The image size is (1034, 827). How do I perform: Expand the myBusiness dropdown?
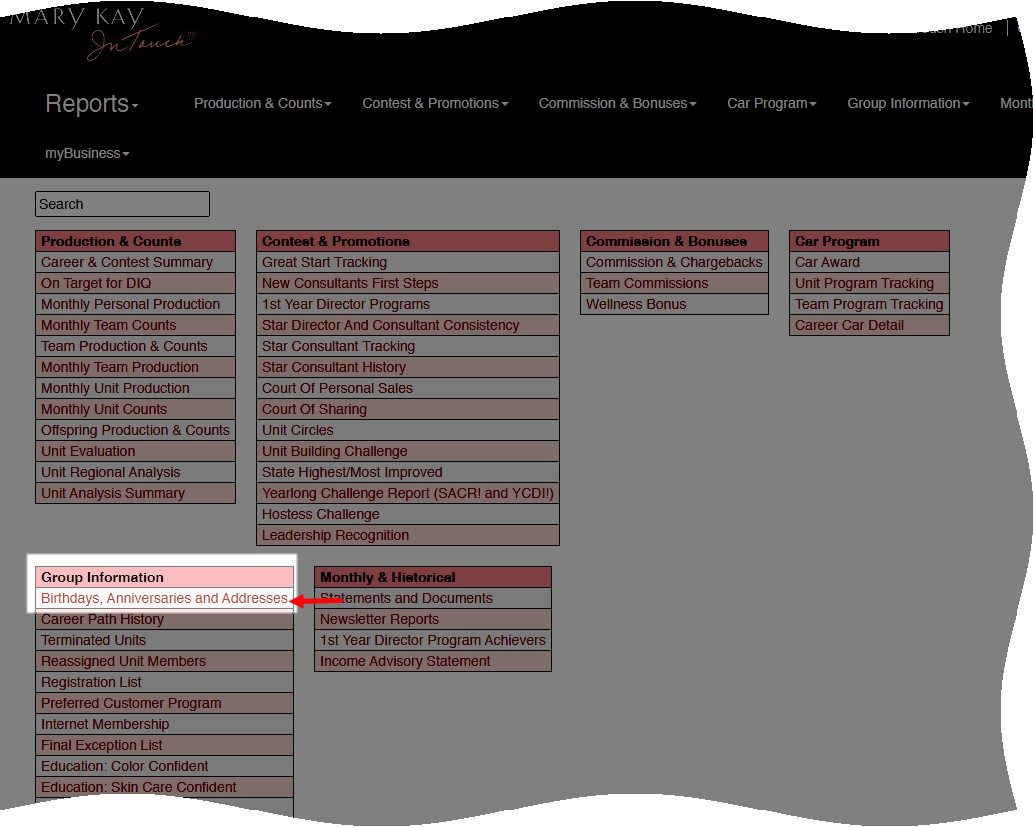tap(87, 154)
